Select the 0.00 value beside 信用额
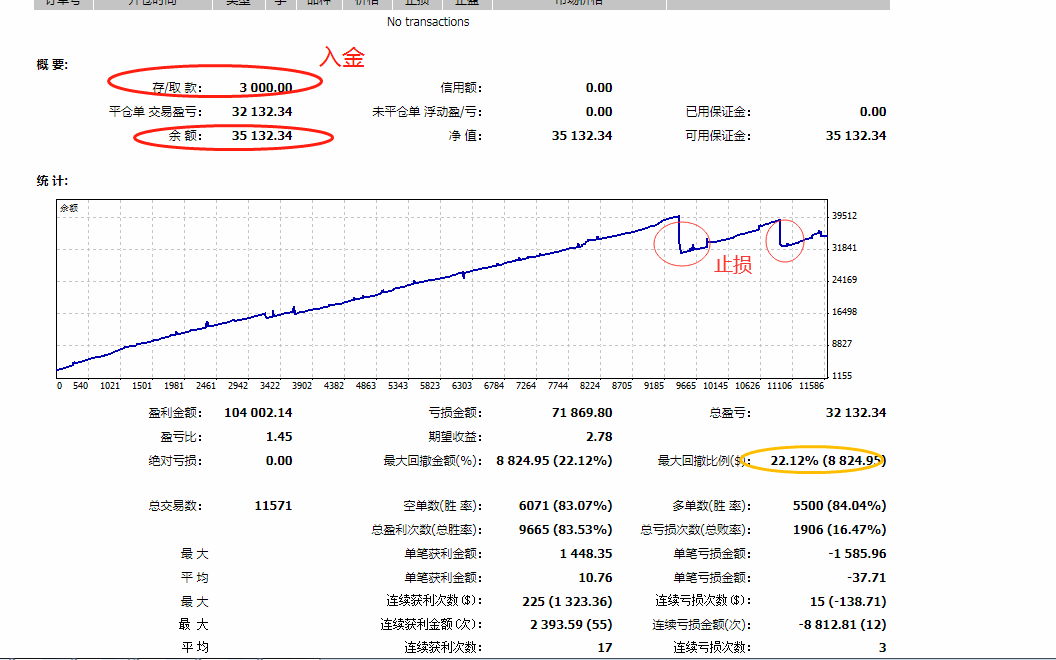This screenshot has width=1056, height=660. pos(599,88)
